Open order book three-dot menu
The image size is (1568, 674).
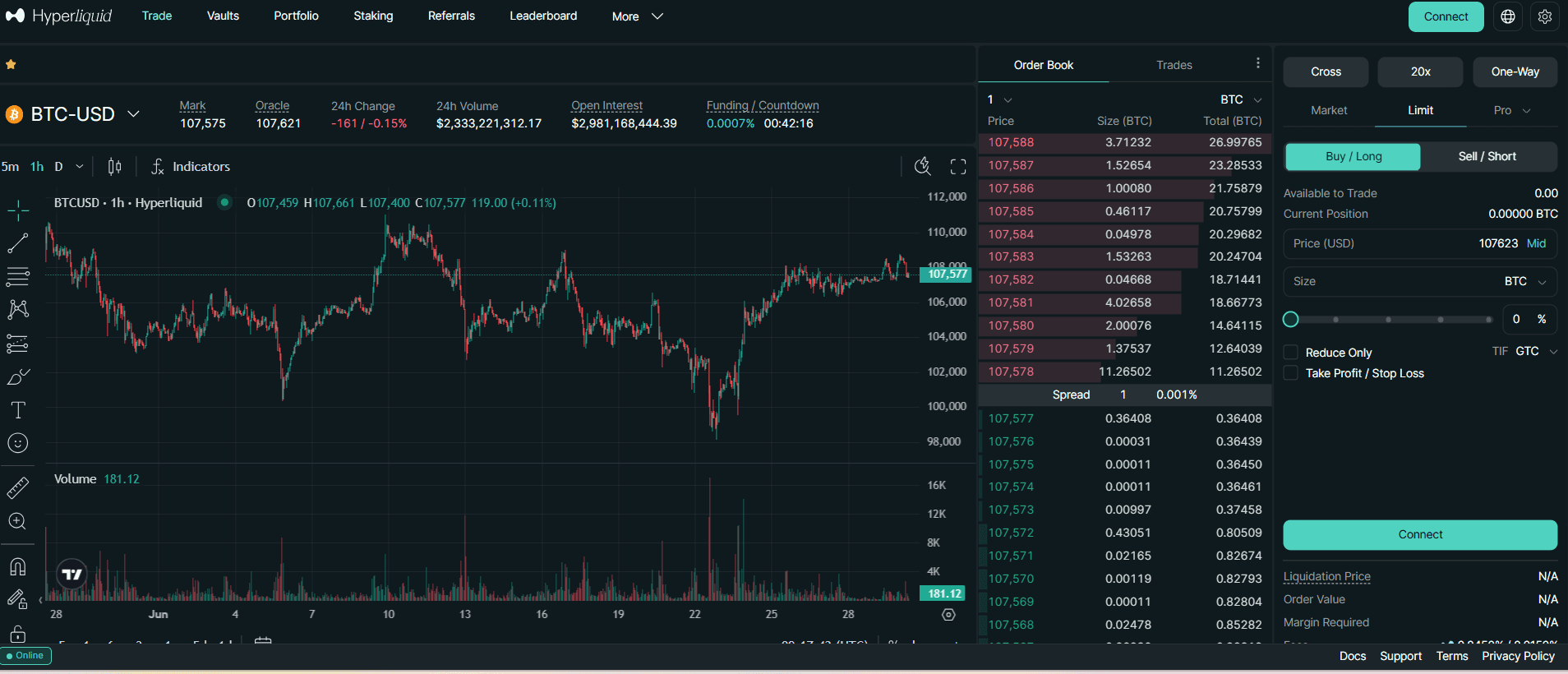coord(1257,63)
